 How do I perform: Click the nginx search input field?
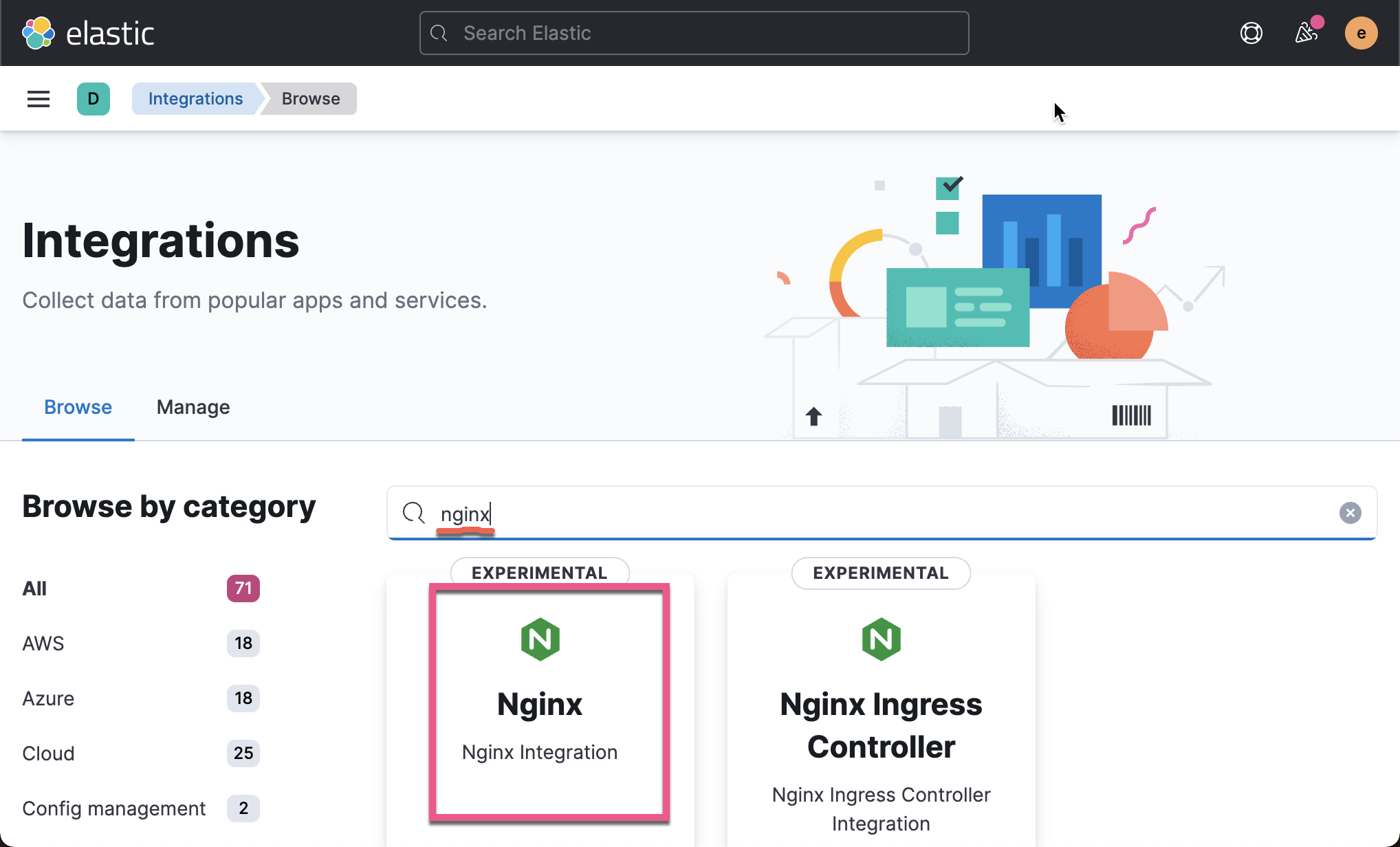coord(882,513)
